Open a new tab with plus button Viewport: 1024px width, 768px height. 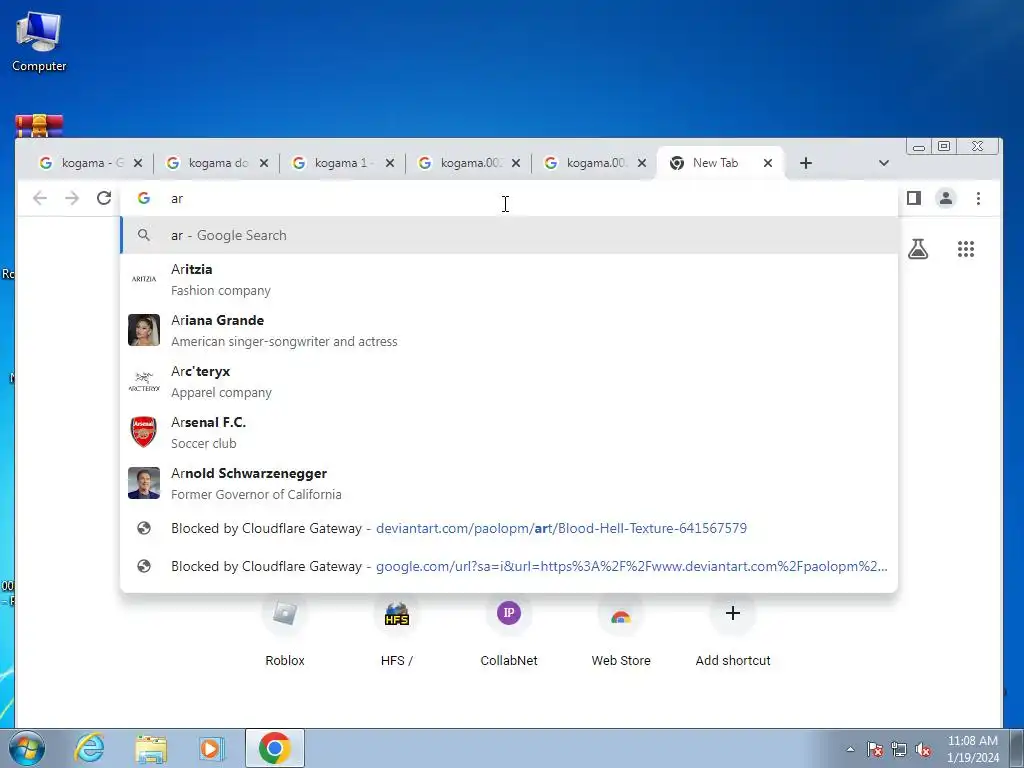pos(806,163)
